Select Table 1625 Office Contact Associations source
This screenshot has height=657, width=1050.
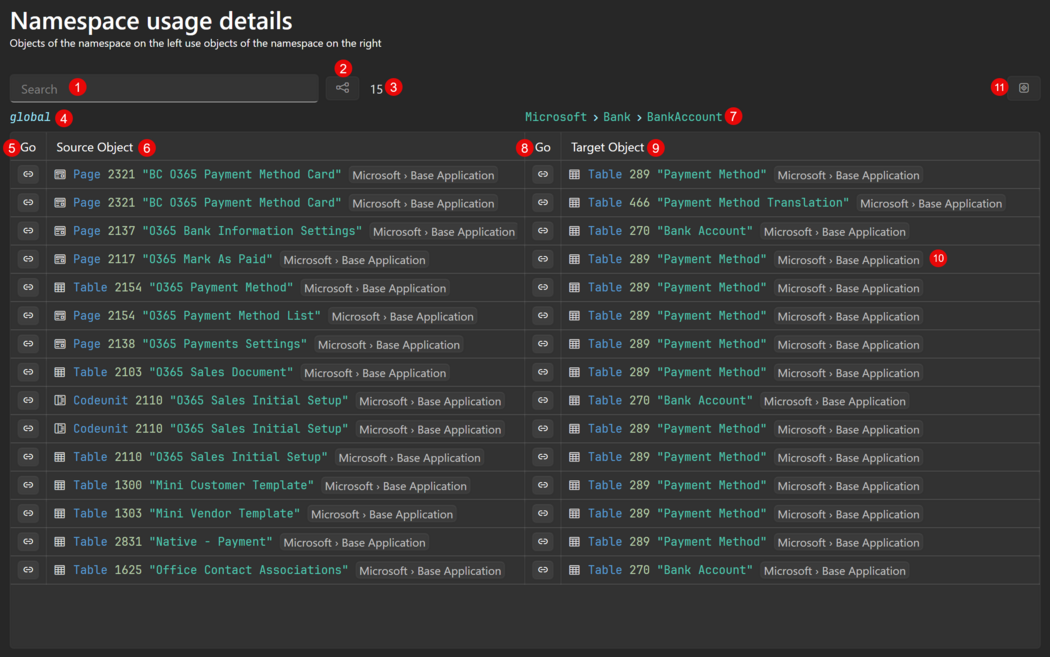point(210,570)
